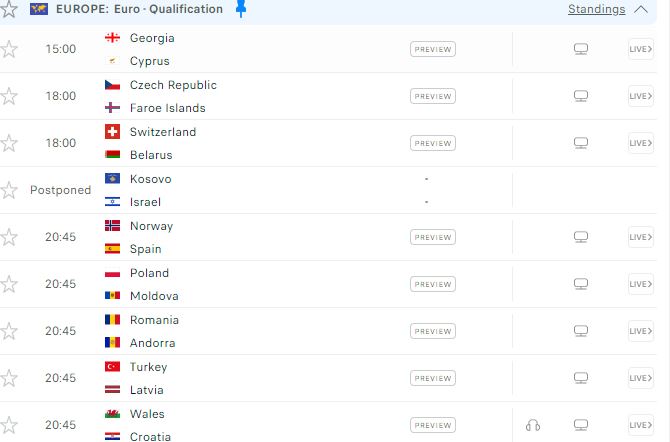Toggle favorite star for Kosovo vs Israel
The image size is (670, 442).
pos(9,190)
